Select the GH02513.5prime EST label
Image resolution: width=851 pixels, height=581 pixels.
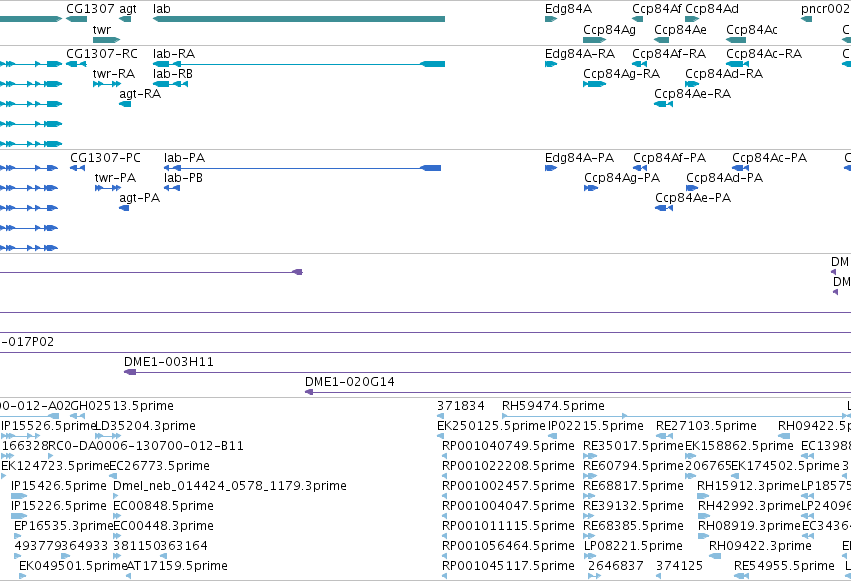[x=122, y=406]
